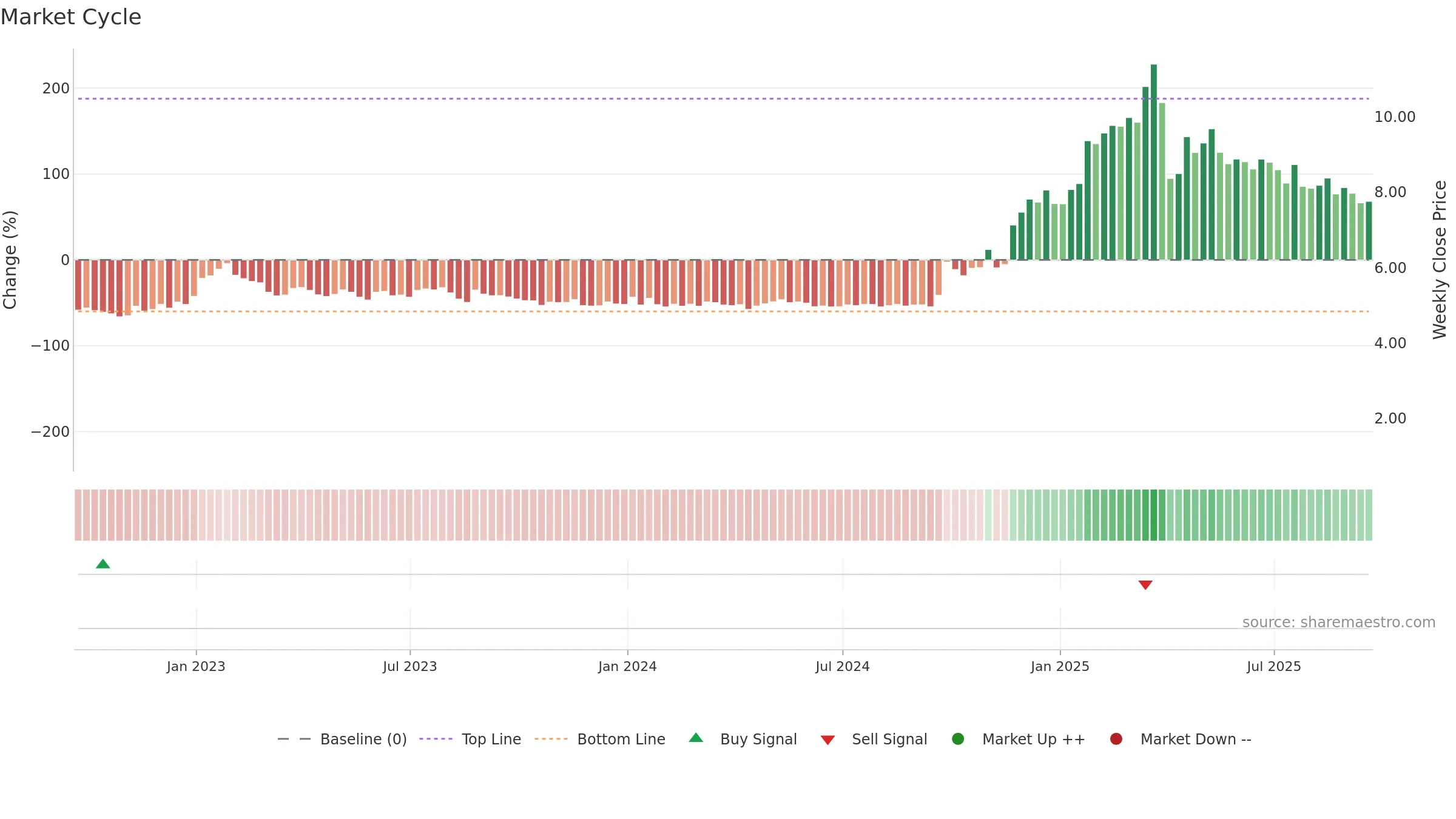Toggle Market Down -- legend entry
Screen dimensions: 1456x819
tap(1181, 739)
